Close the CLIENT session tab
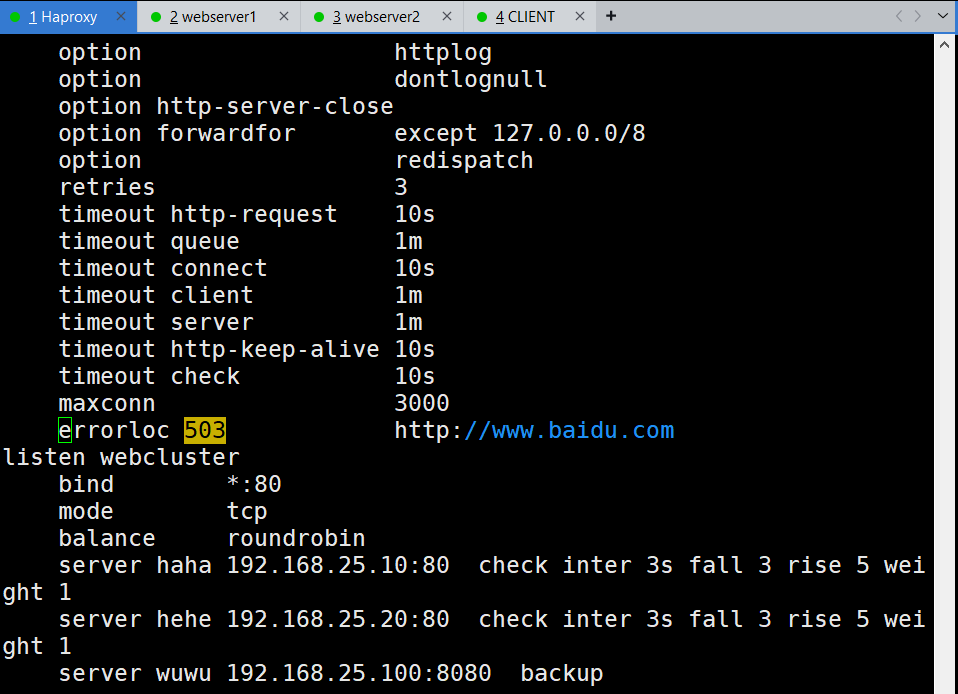 [580, 16]
